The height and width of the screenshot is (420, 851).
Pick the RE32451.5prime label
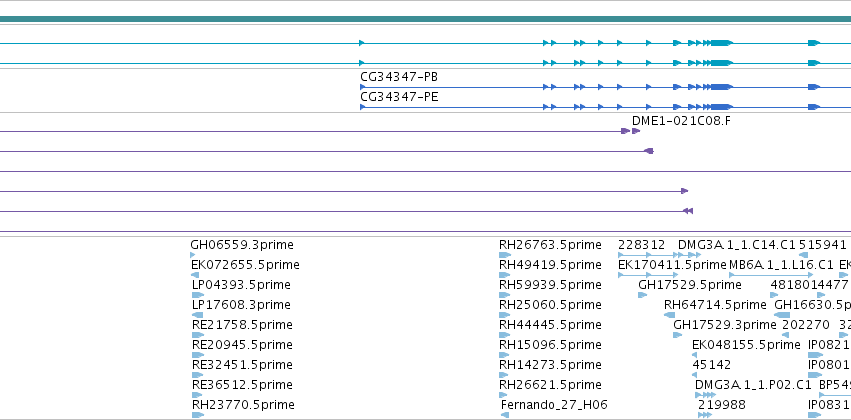(x=242, y=365)
